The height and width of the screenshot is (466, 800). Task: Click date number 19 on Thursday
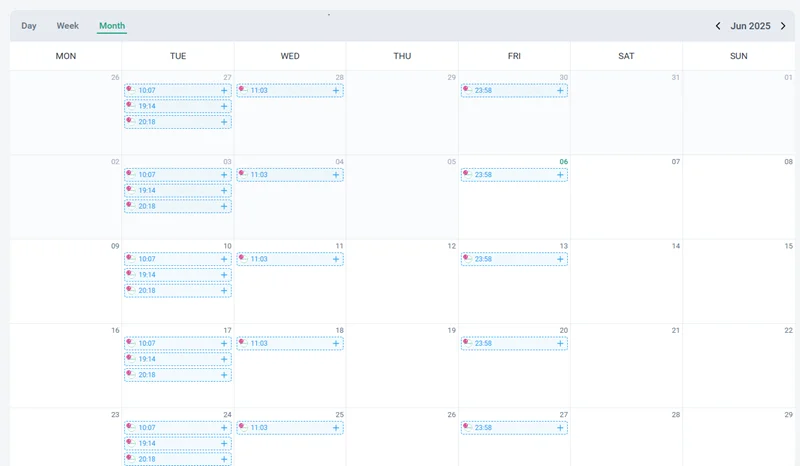pyautogui.click(x=452, y=330)
